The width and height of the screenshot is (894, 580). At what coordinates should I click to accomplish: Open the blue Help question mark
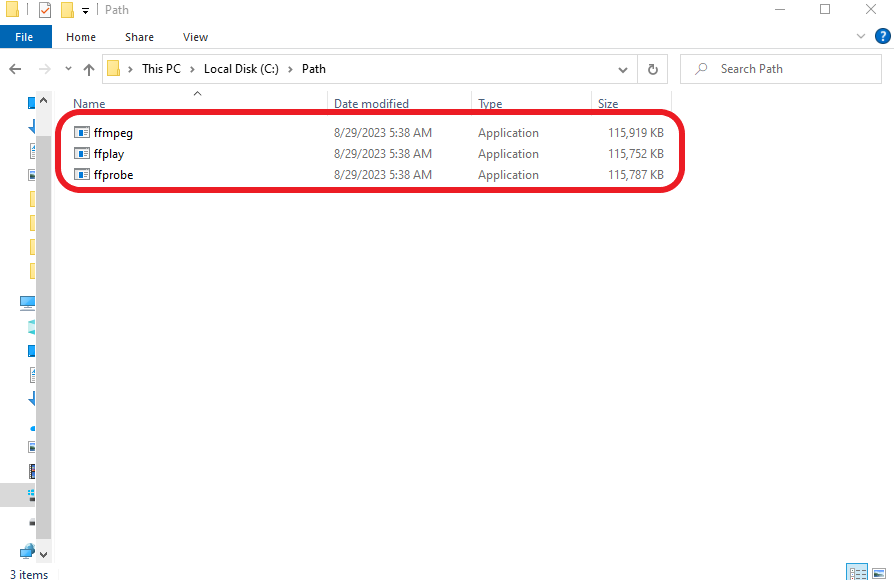(x=883, y=36)
